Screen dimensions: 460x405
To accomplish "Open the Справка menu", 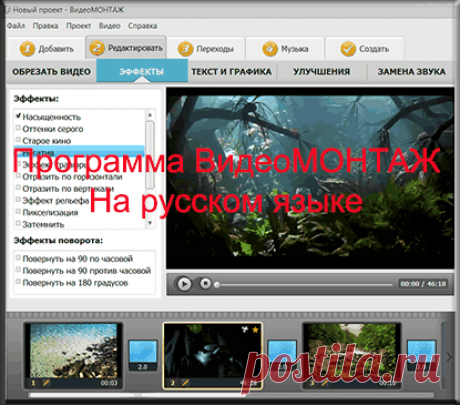I will (x=142, y=26).
